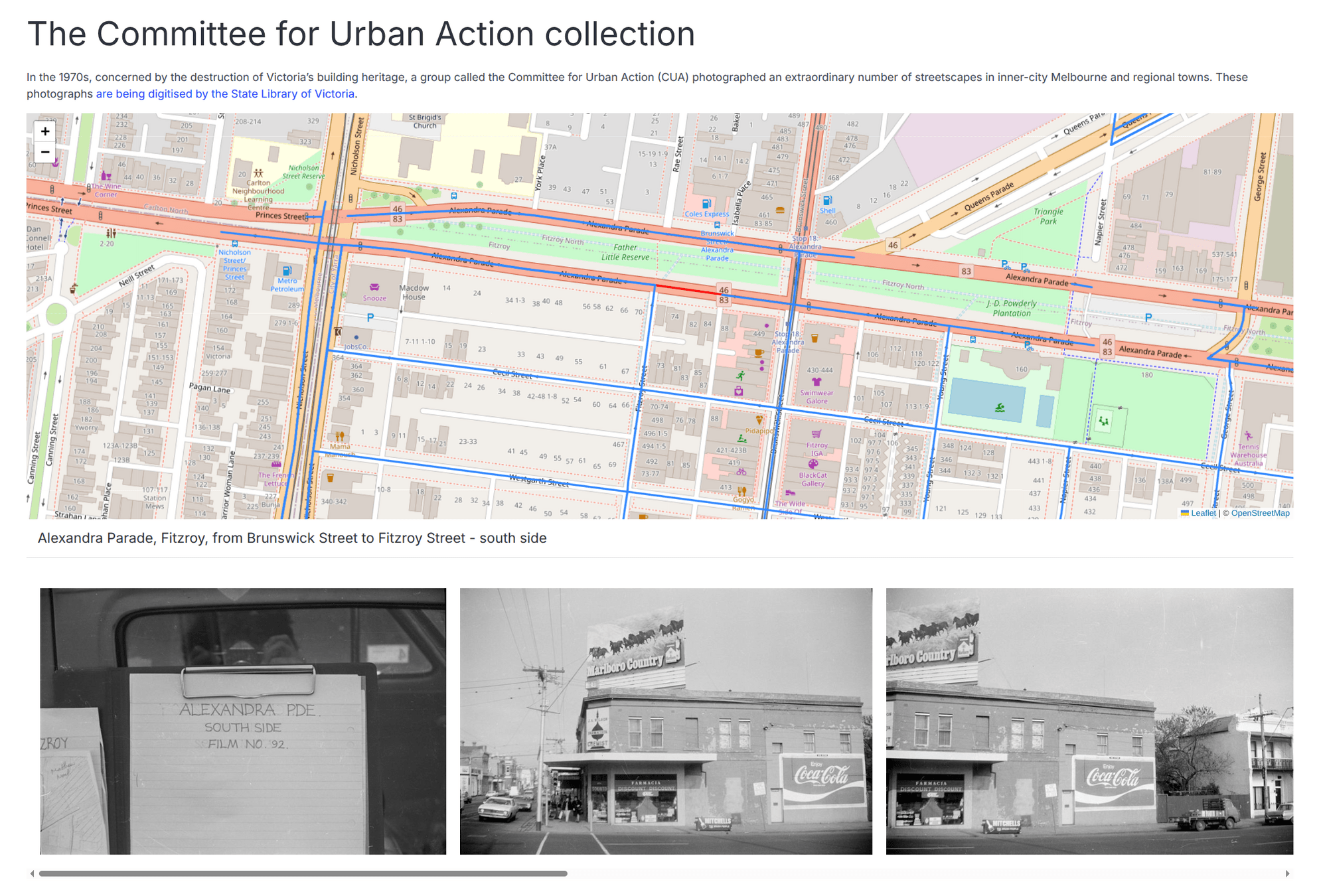The height and width of the screenshot is (896, 1321).
Task: Zoom out of the map
Action: (45, 152)
